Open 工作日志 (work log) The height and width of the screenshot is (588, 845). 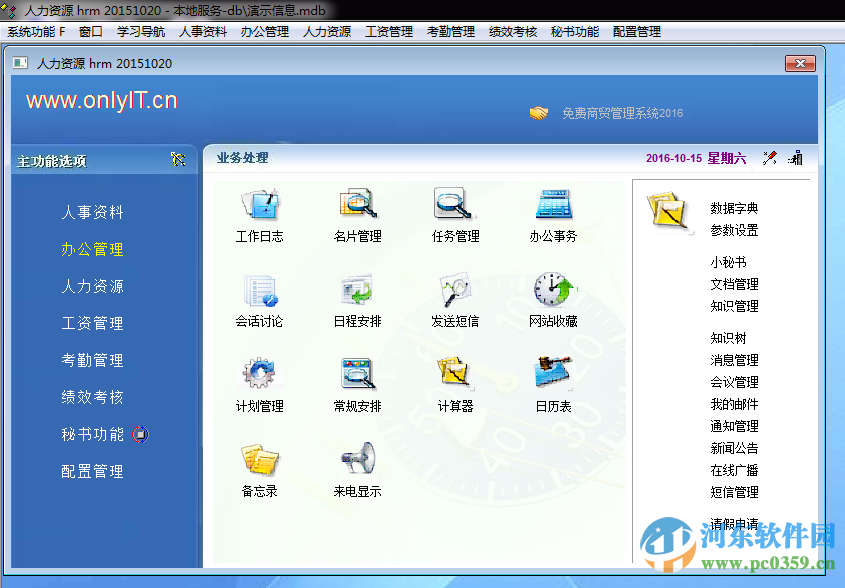pos(259,213)
